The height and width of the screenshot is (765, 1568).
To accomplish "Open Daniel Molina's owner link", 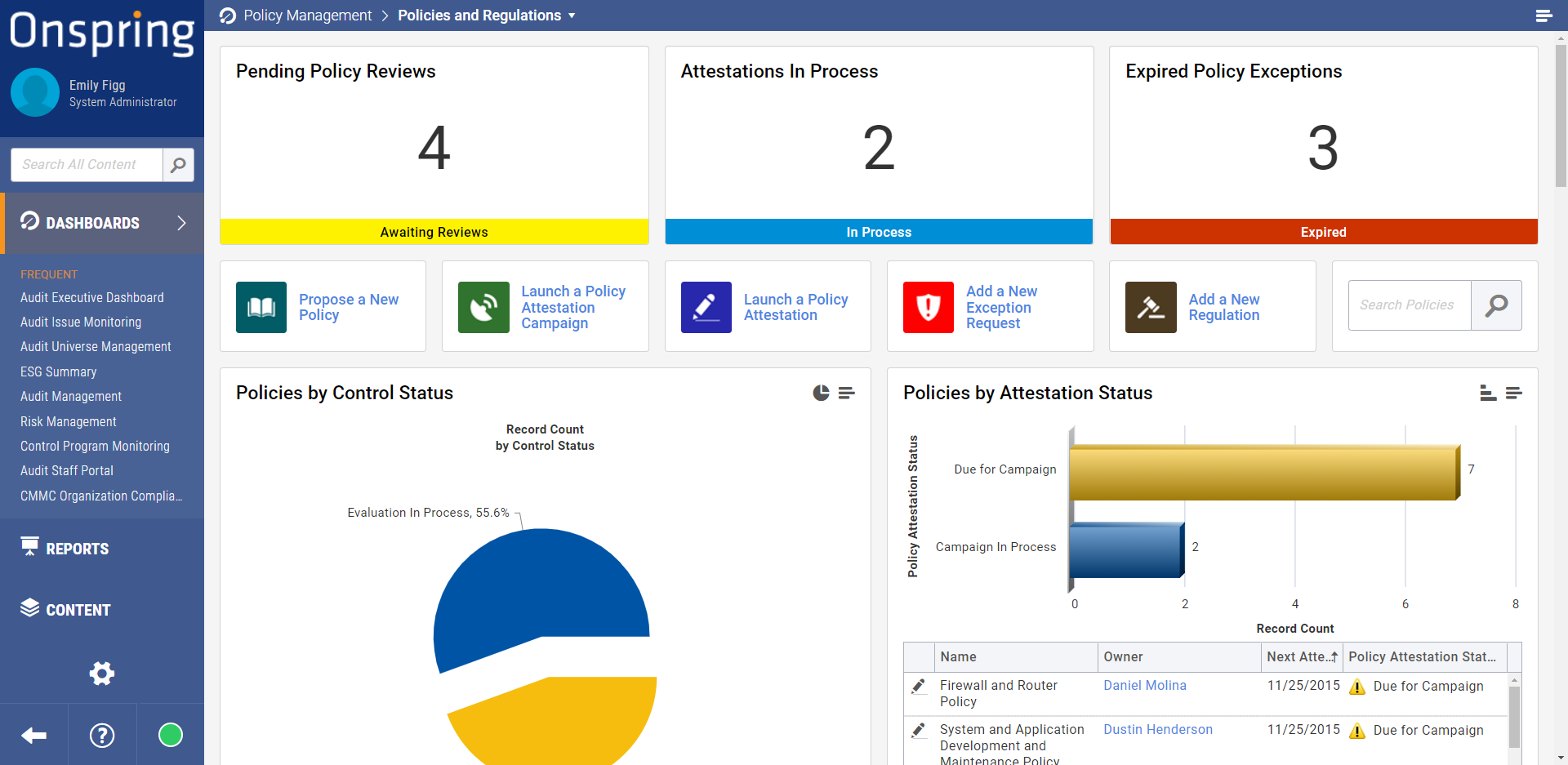I will point(1144,685).
